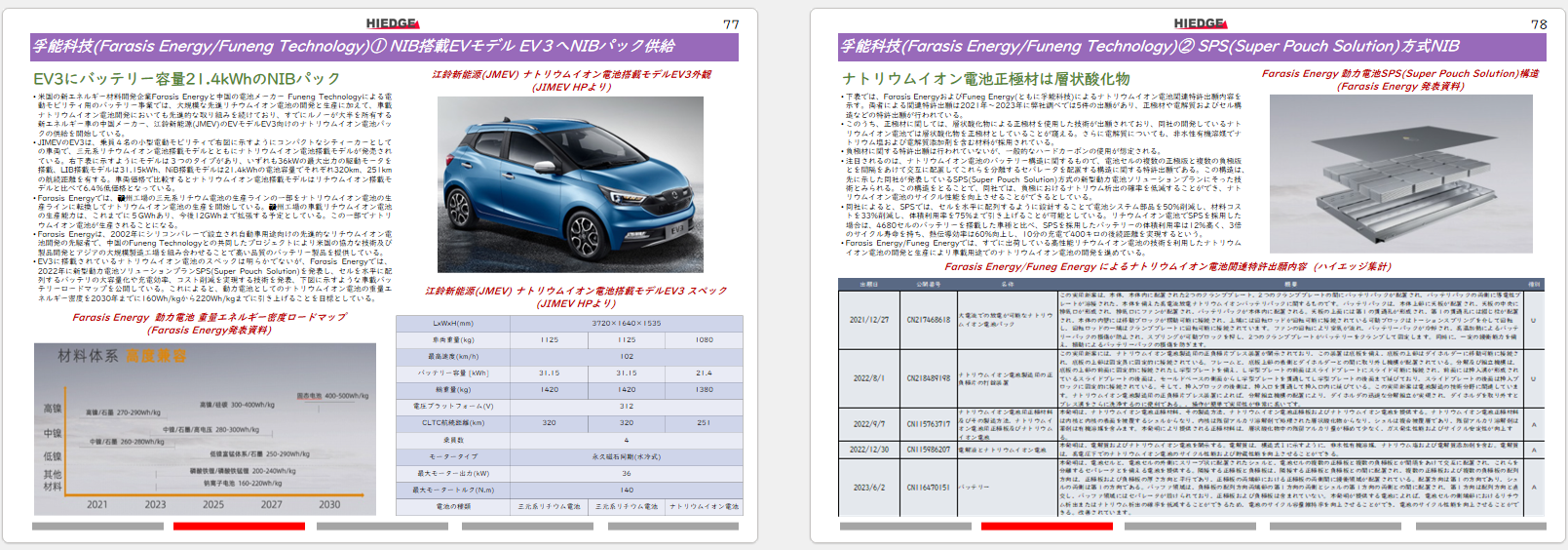Click the red caption above the patent table
This screenshot has width=1568, height=550.
coord(1167,266)
